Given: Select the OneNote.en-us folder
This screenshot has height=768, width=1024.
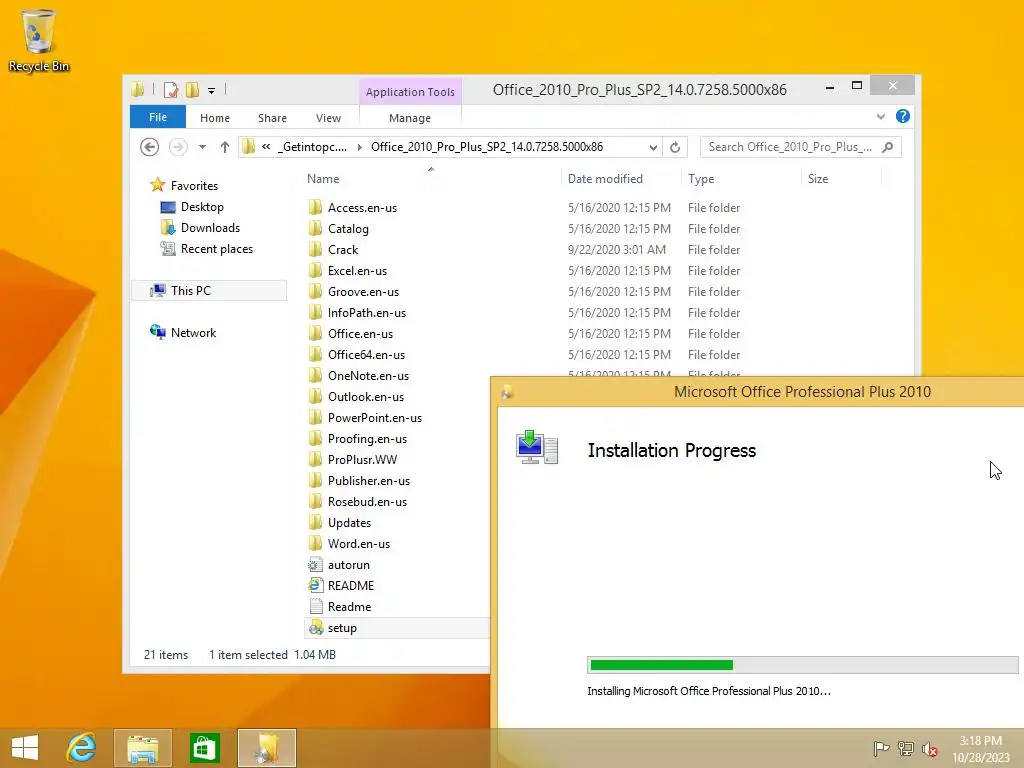Looking at the screenshot, I should click(x=368, y=376).
